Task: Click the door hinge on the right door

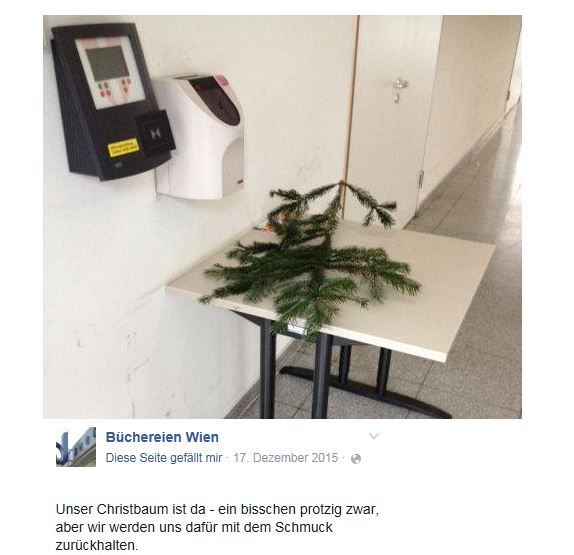Action: click(x=421, y=179)
